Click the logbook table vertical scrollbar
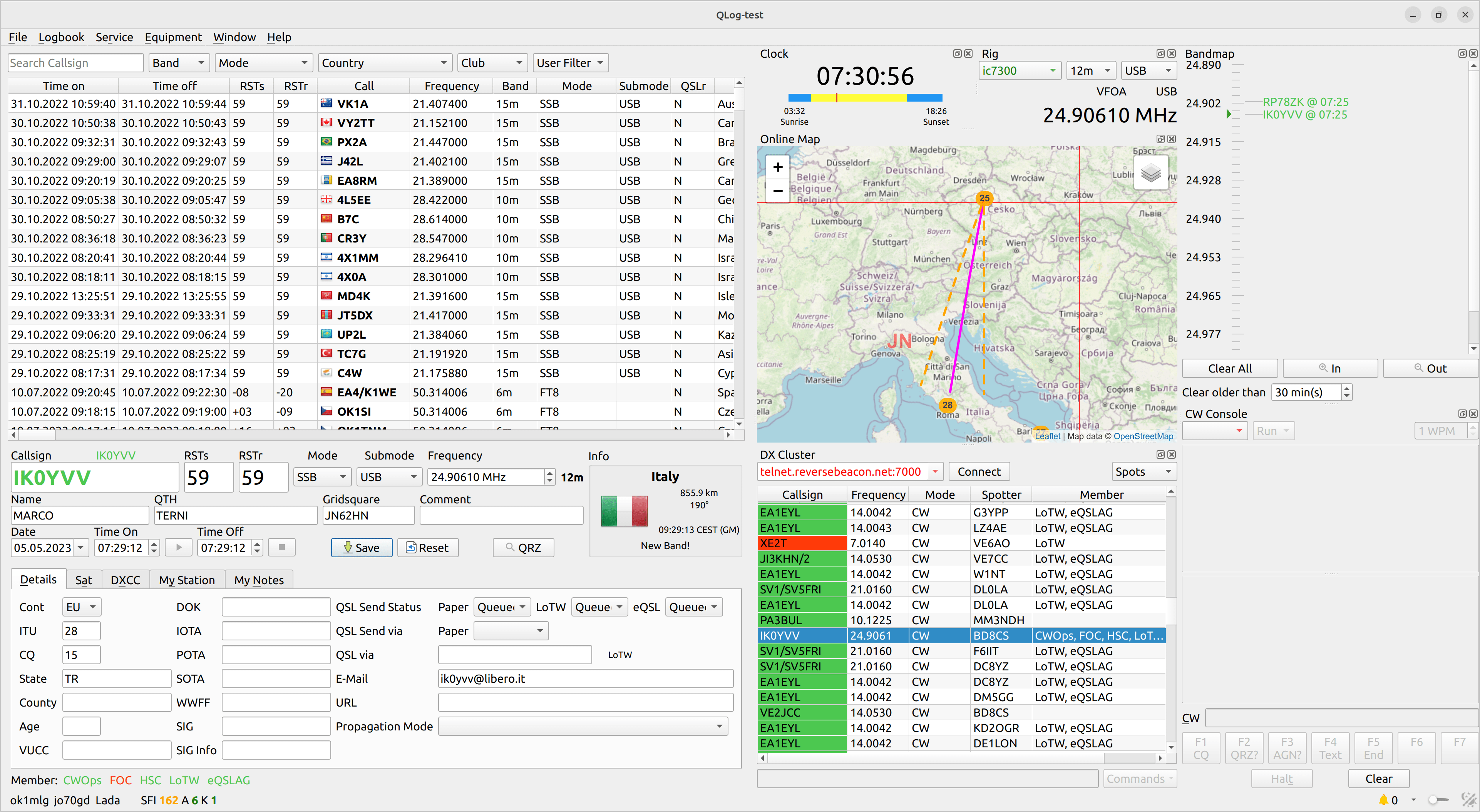Screen dimensions: 1480x812 739,253
